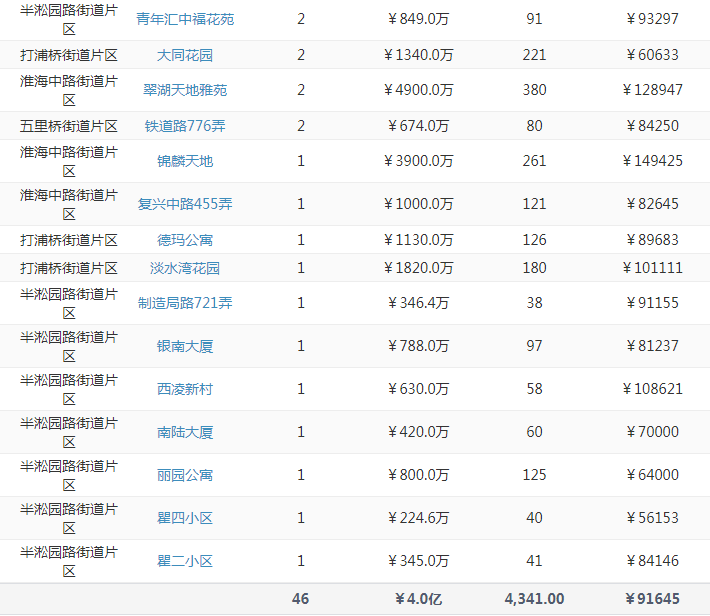
Task: Click the 西凌新村 link
Action: click(185, 389)
